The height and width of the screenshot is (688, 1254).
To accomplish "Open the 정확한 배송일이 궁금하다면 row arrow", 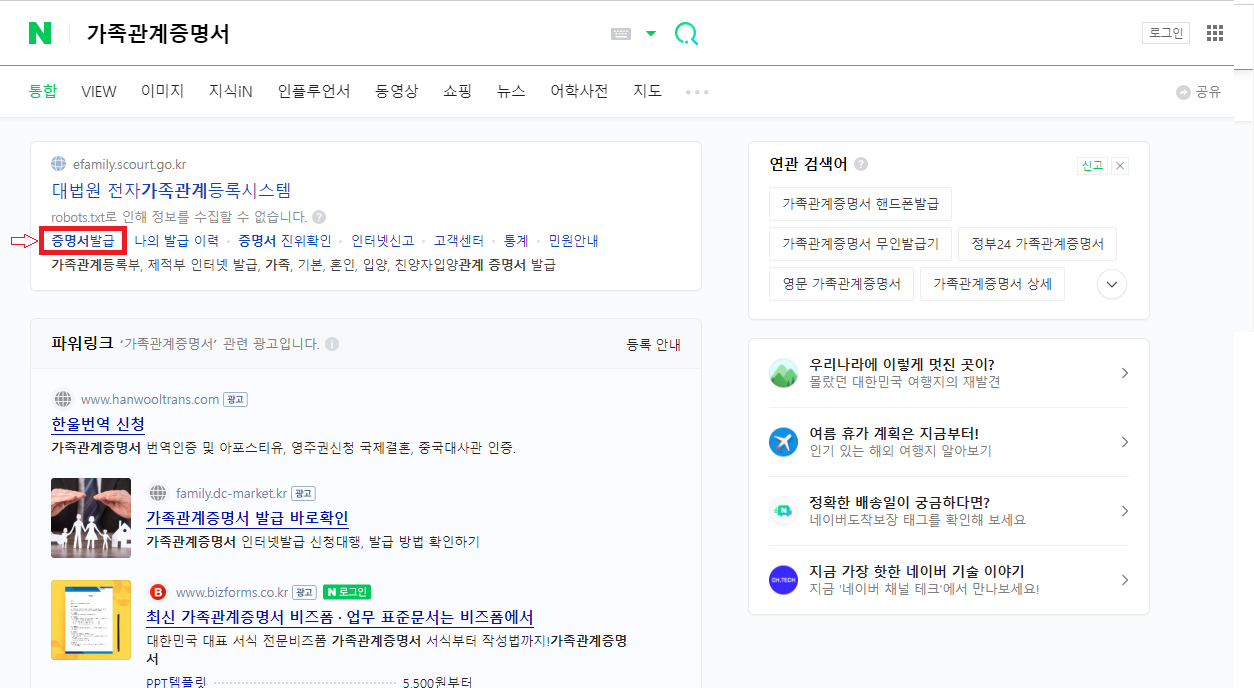I will click(x=1125, y=511).
